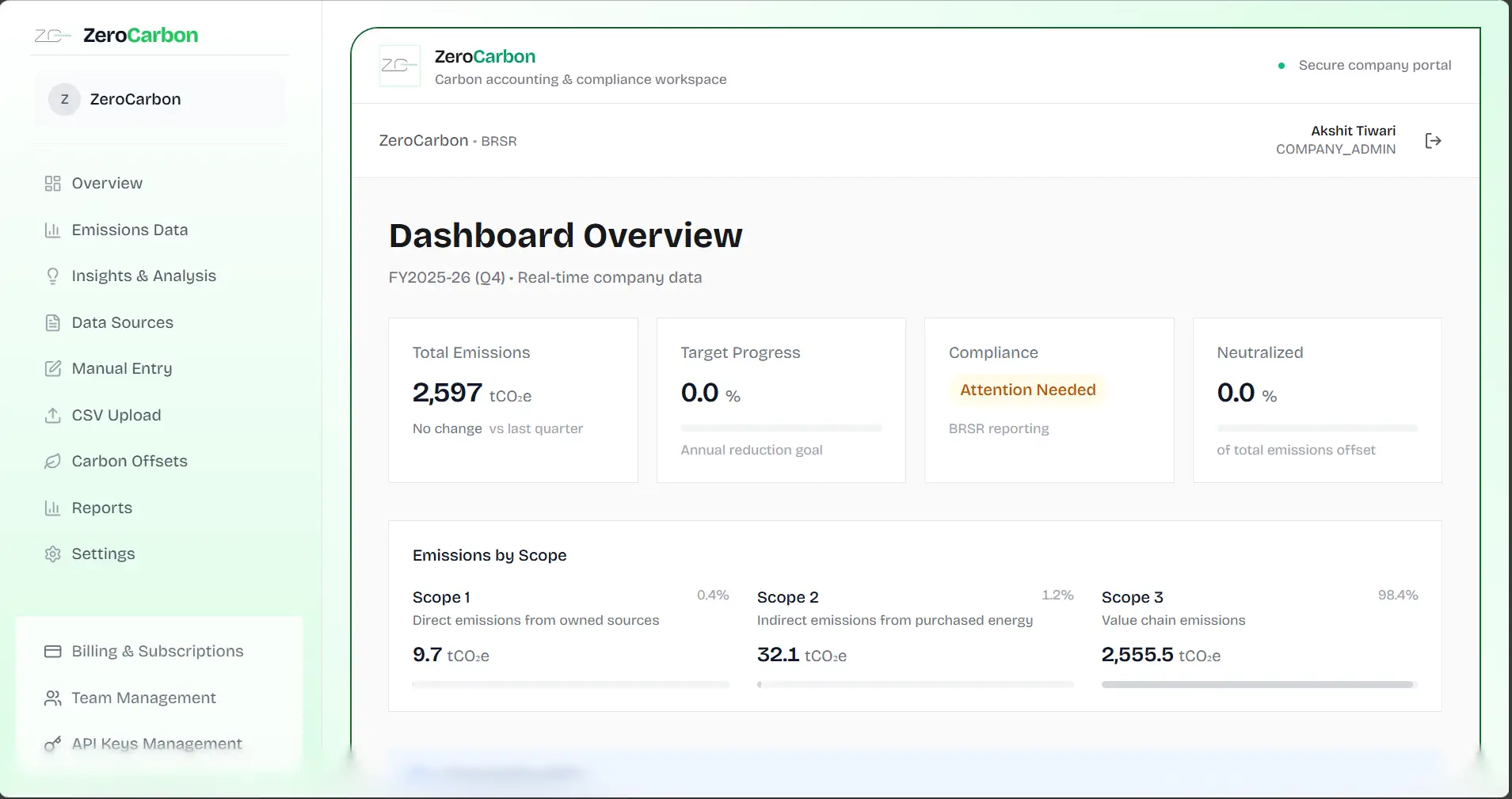Open the ZeroCarbon breadcrumb link
Screen dimensions: 1512x799
pyautogui.click(x=423, y=140)
